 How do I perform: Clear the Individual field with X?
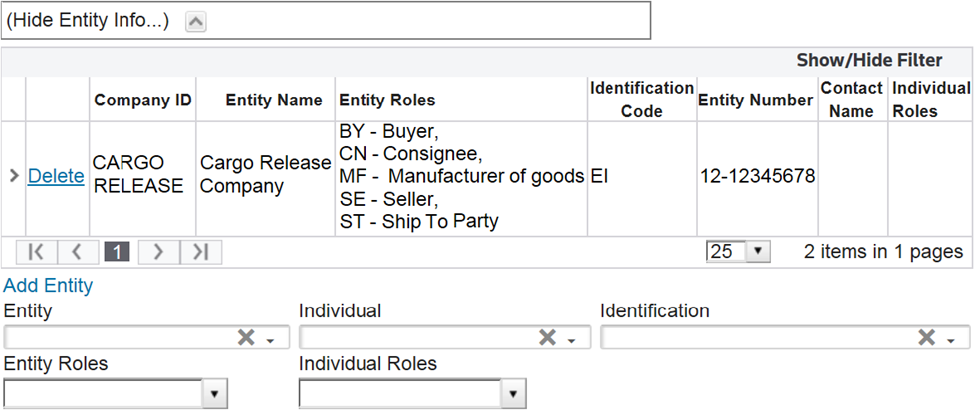(547, 338)
